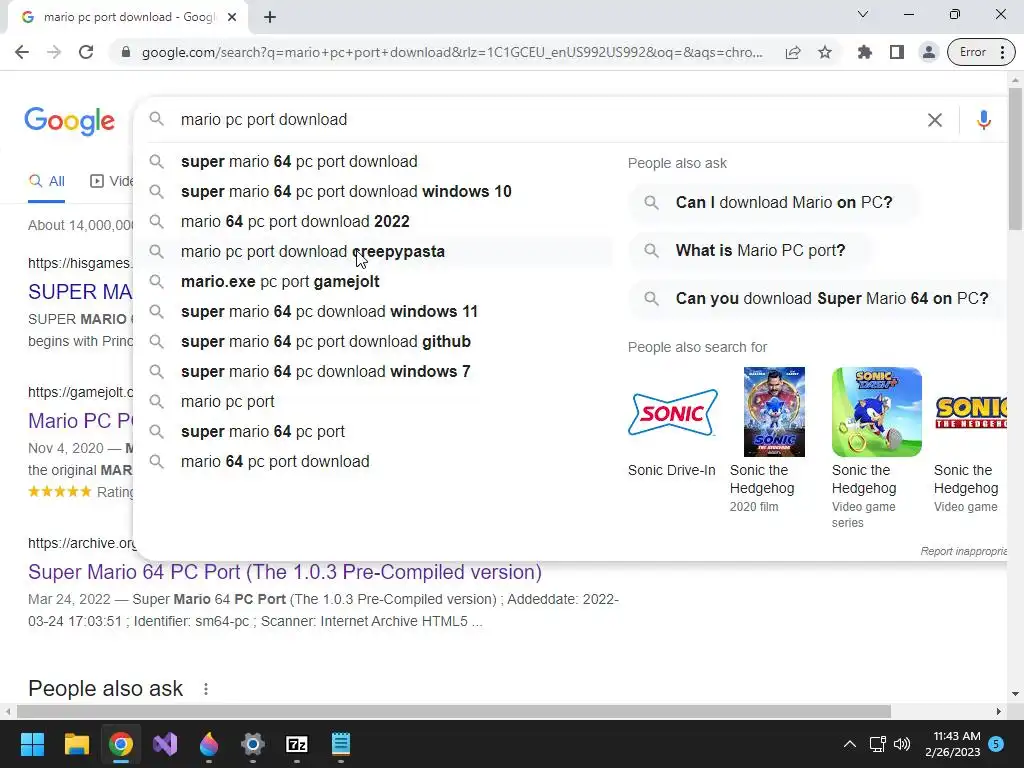
Task: Open the taskbar clock showing 11:43 AM
Action: (x=953, y=744)
